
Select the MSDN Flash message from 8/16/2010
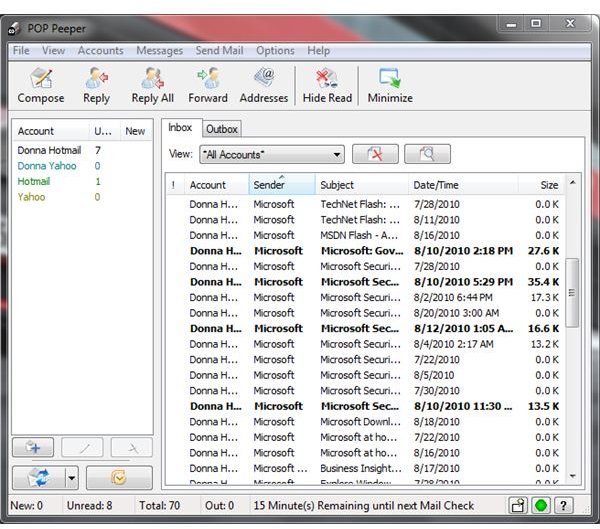click(x=366, y=235)
